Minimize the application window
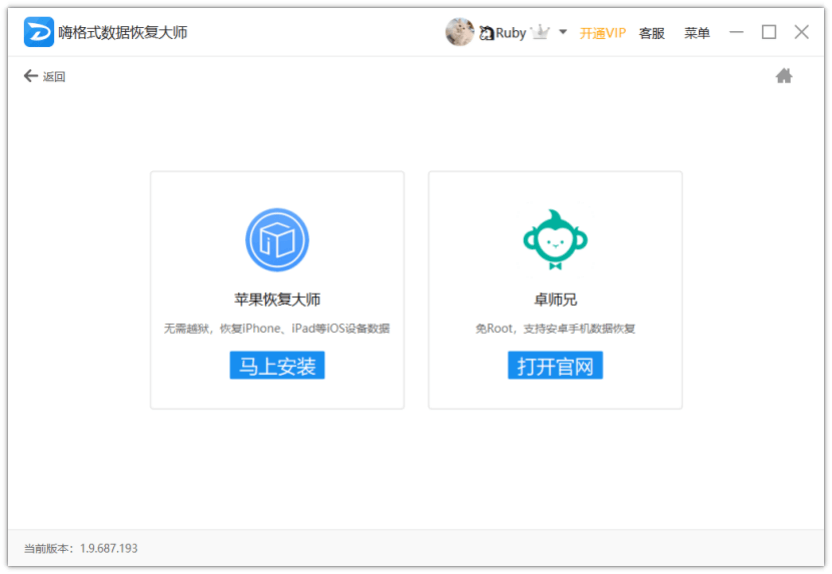The height and width of the screenshot is (574, 832). 737,32
